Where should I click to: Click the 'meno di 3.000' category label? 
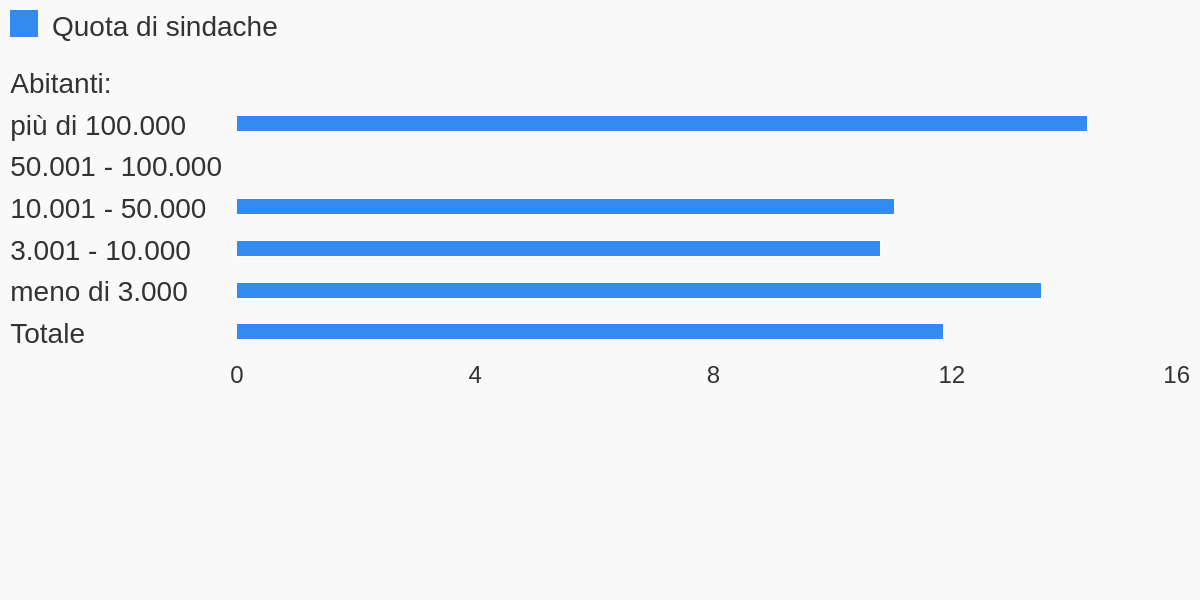[99, 292]
